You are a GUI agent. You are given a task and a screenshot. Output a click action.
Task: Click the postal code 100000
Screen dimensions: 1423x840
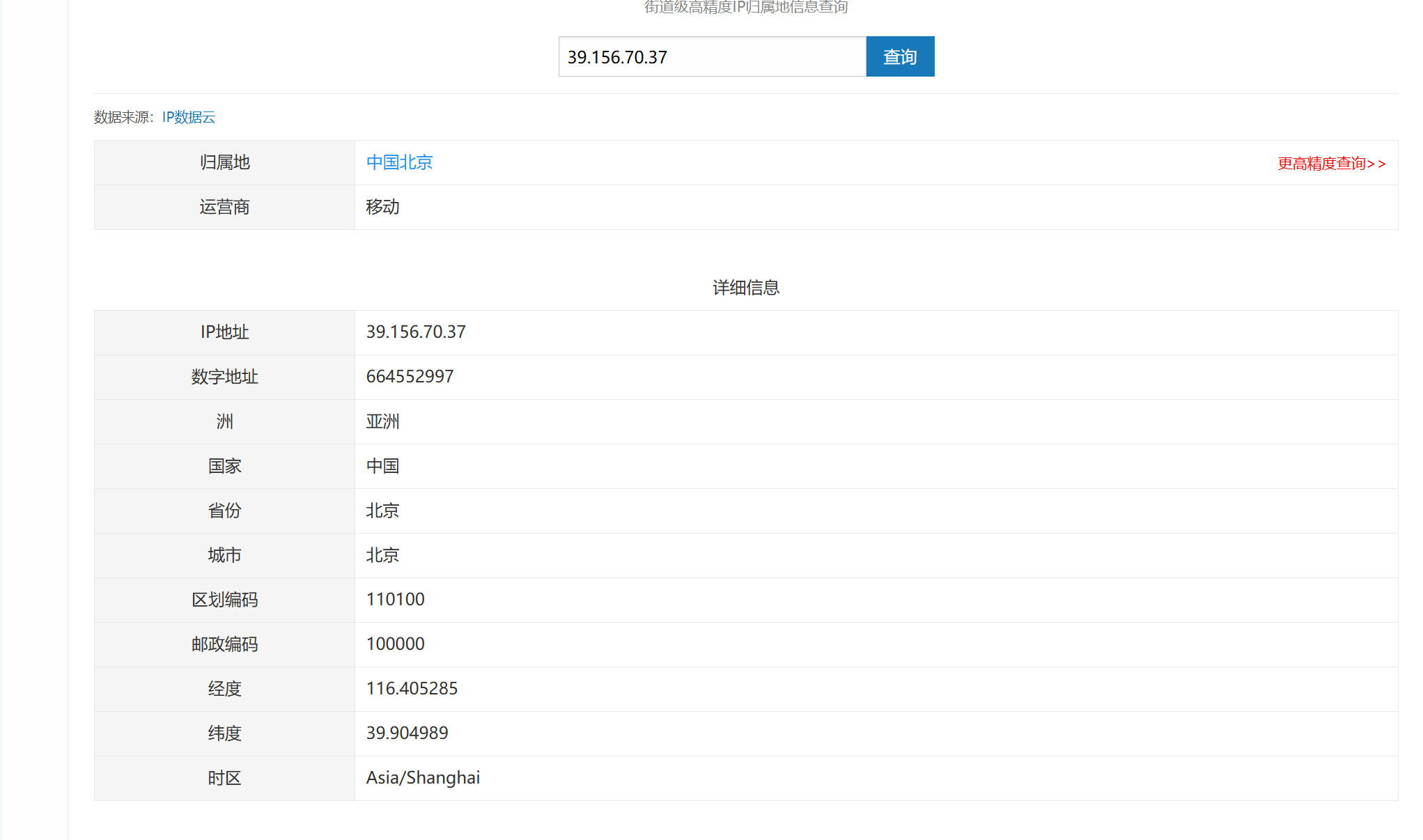[395, 644]
